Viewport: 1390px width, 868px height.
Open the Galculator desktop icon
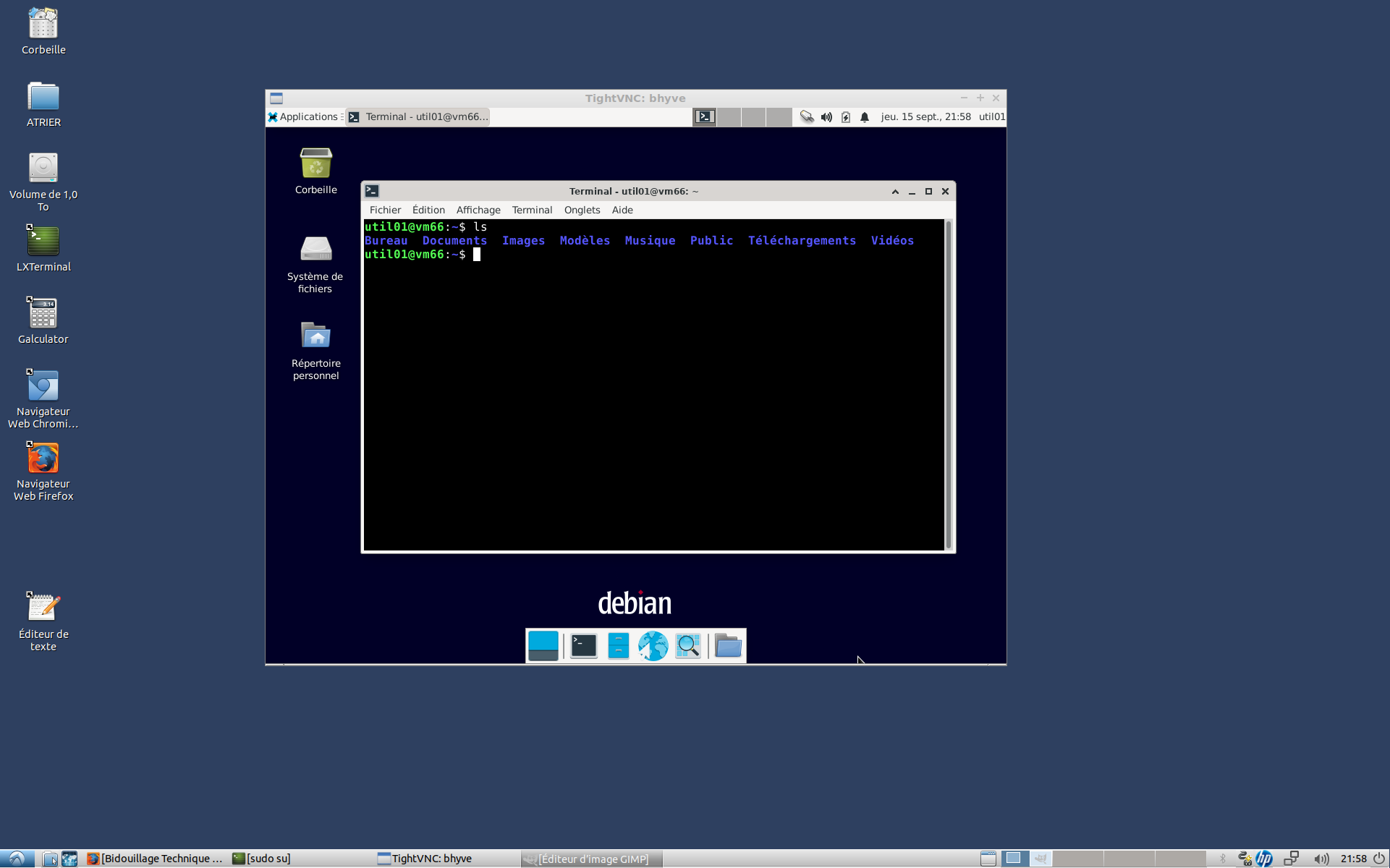click(x=43, y=321)
